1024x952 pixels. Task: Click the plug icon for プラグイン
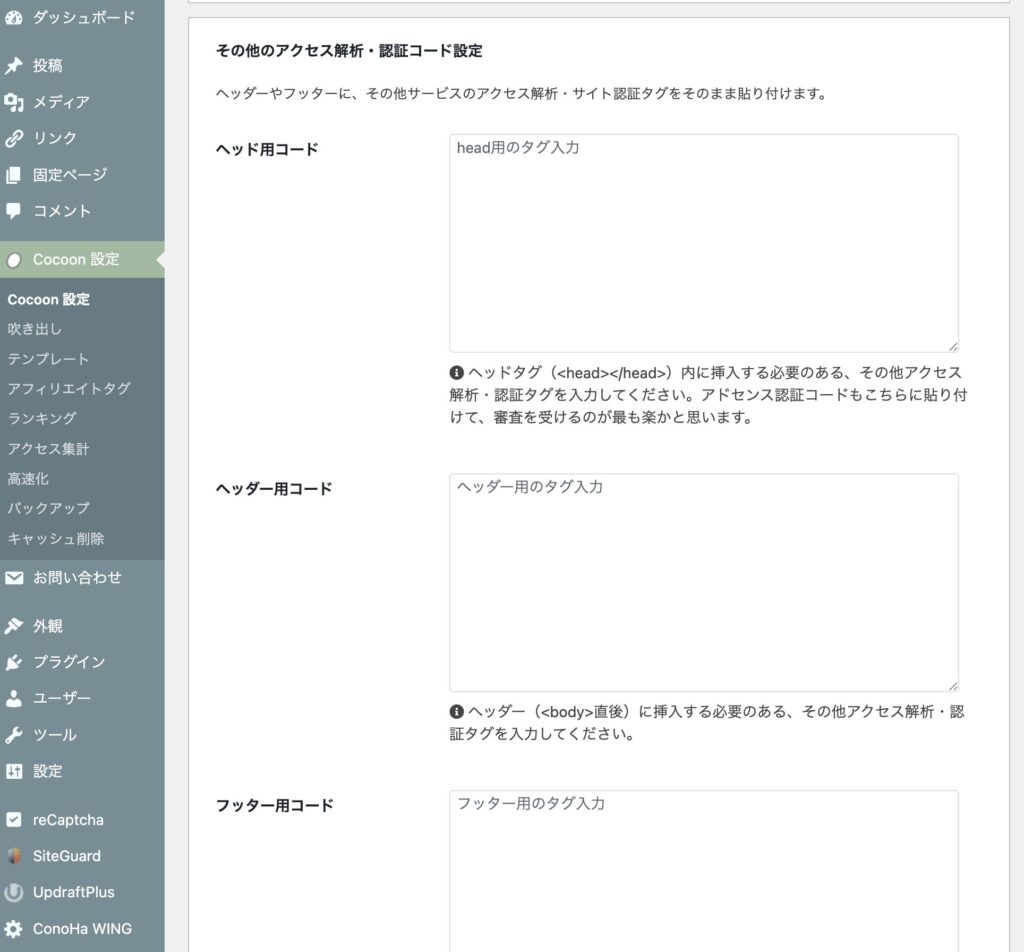13,662
